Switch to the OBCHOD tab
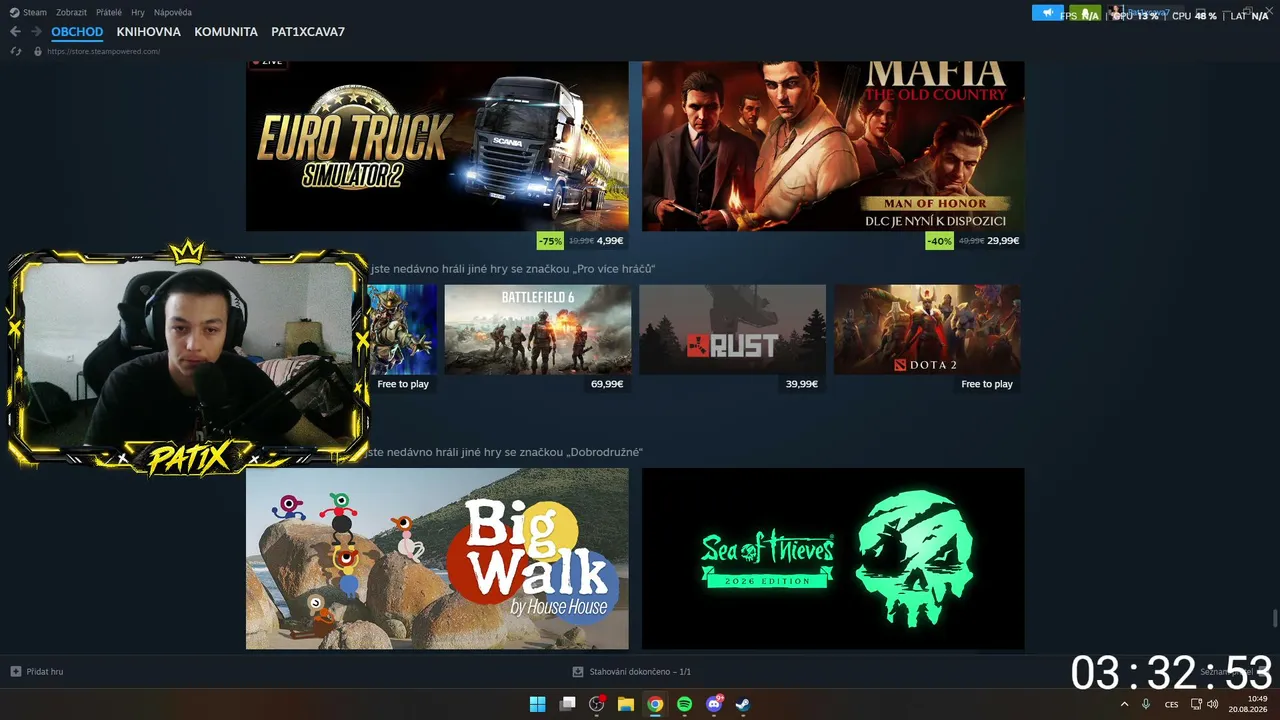 click(77, 32)
